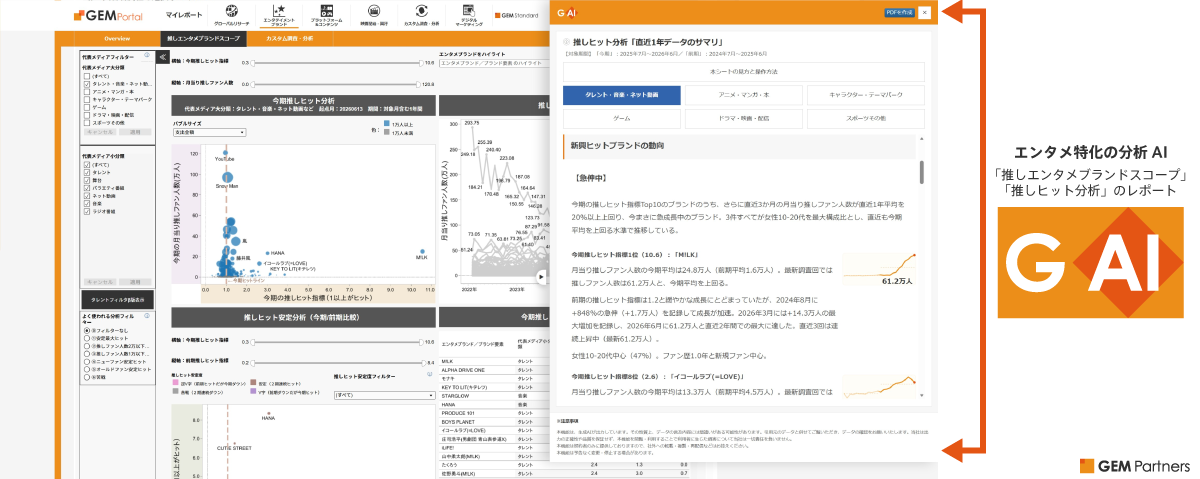Click the 61.2万人 sparkline thumbnail
The width and height of the screenshot is (1200, 479).
880,269
